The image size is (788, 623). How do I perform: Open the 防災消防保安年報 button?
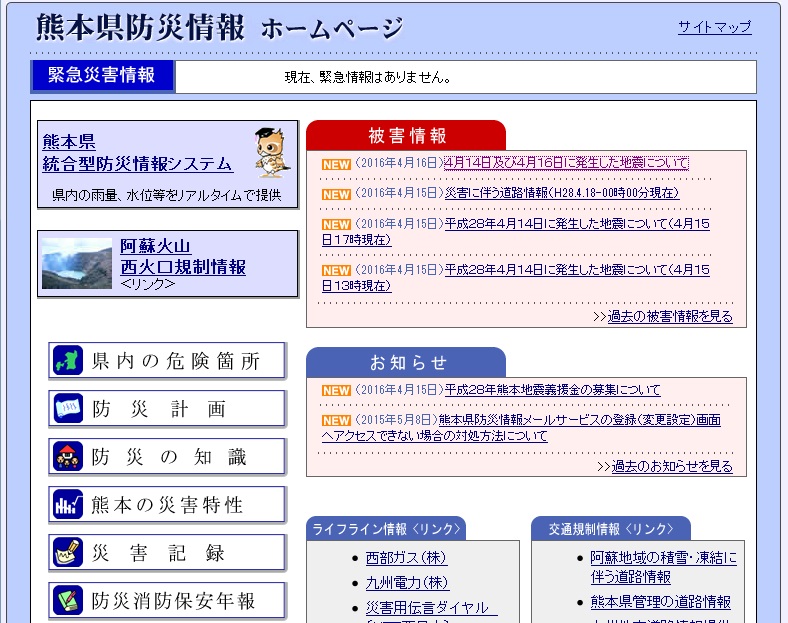click(167, 600)
